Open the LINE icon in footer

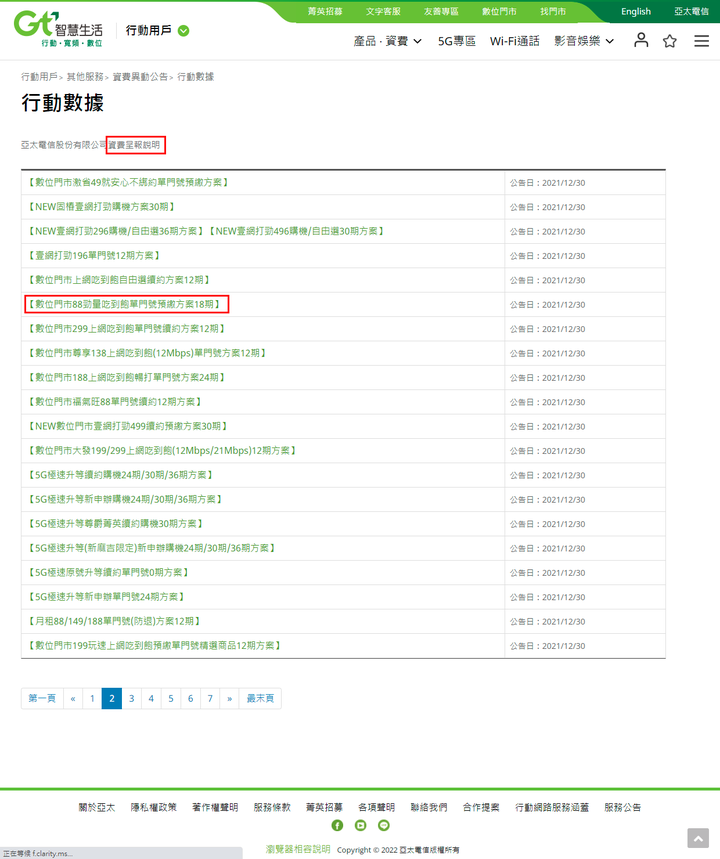pyautogui.click(x=384, y=825)
